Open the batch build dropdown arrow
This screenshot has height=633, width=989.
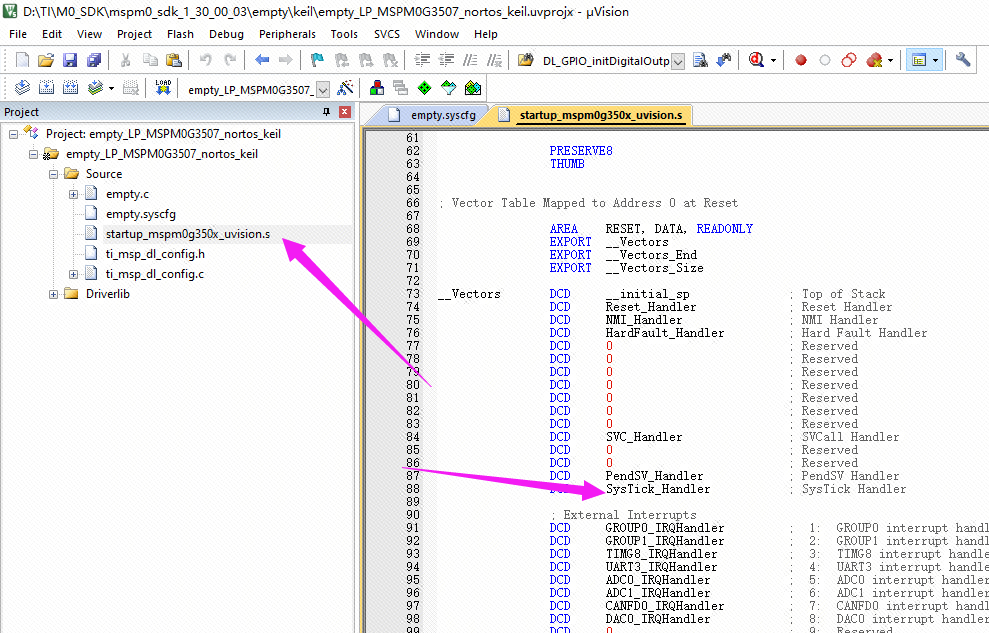point(112,88)
